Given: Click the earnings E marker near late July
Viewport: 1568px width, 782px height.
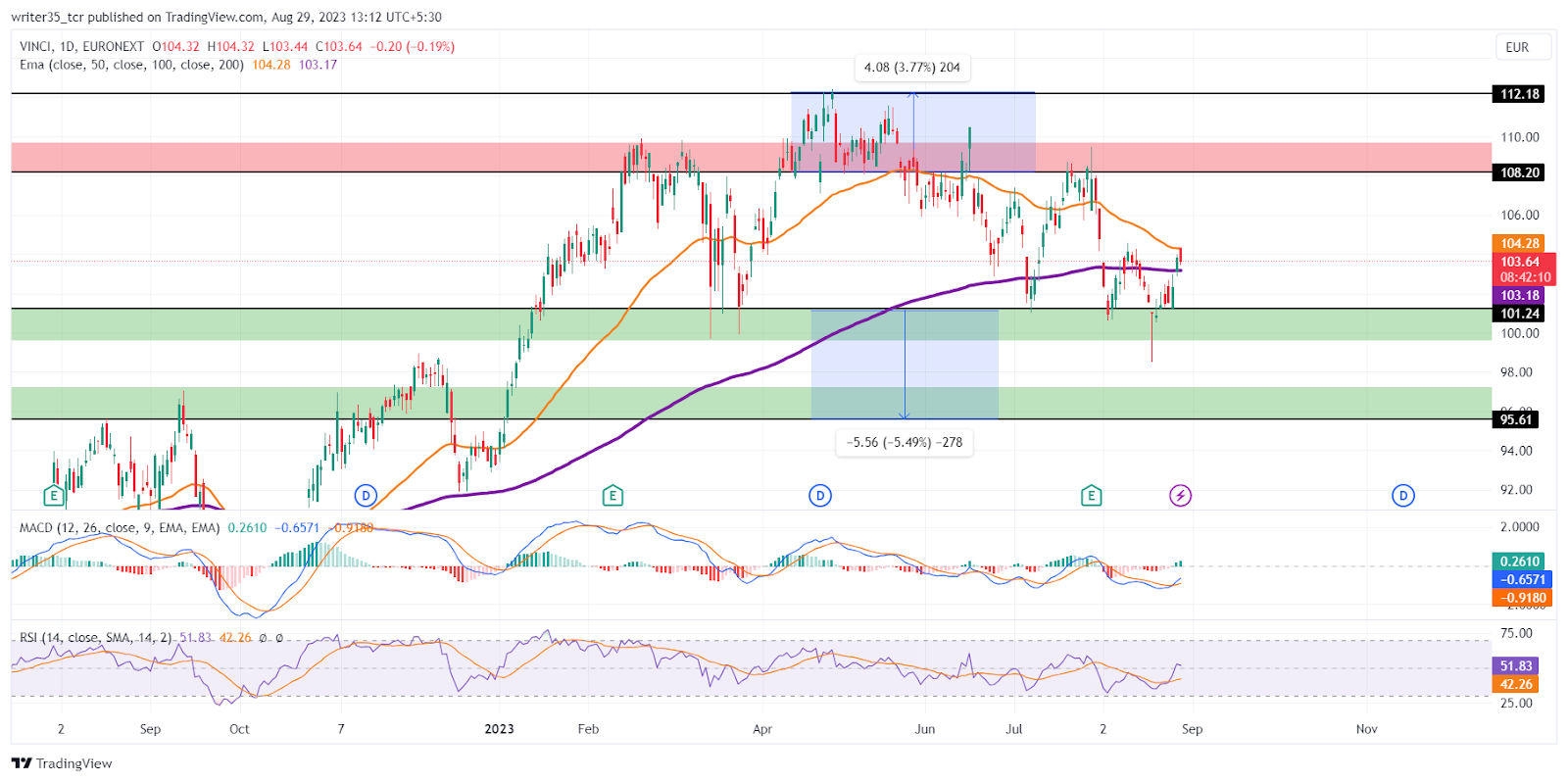Looking at the screenshot, I should [1091, 496].
